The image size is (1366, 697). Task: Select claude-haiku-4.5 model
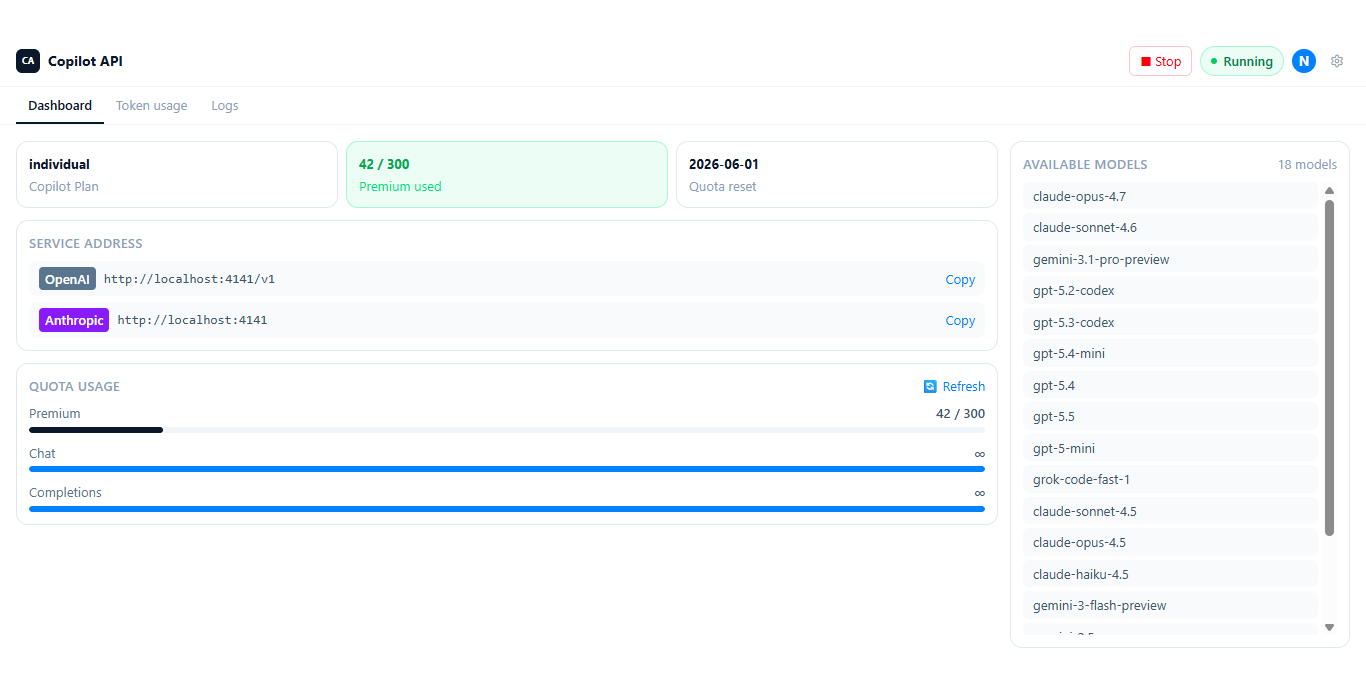click(x=1170, y=574)
